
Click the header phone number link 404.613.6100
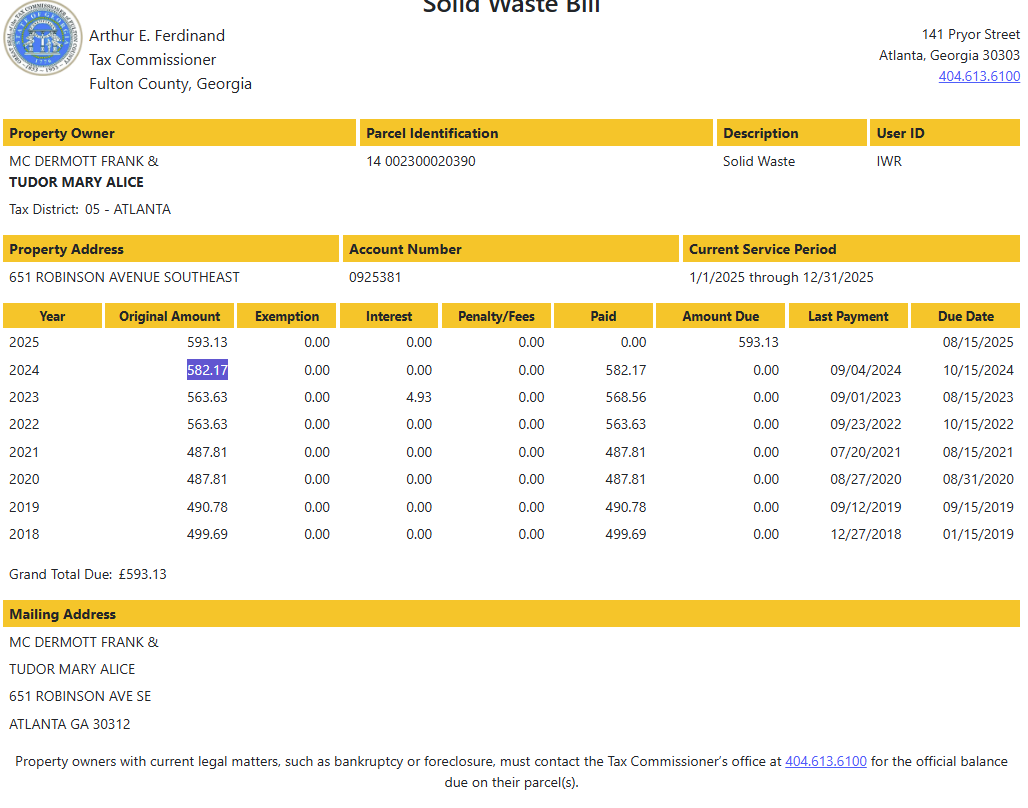[978, 76]
